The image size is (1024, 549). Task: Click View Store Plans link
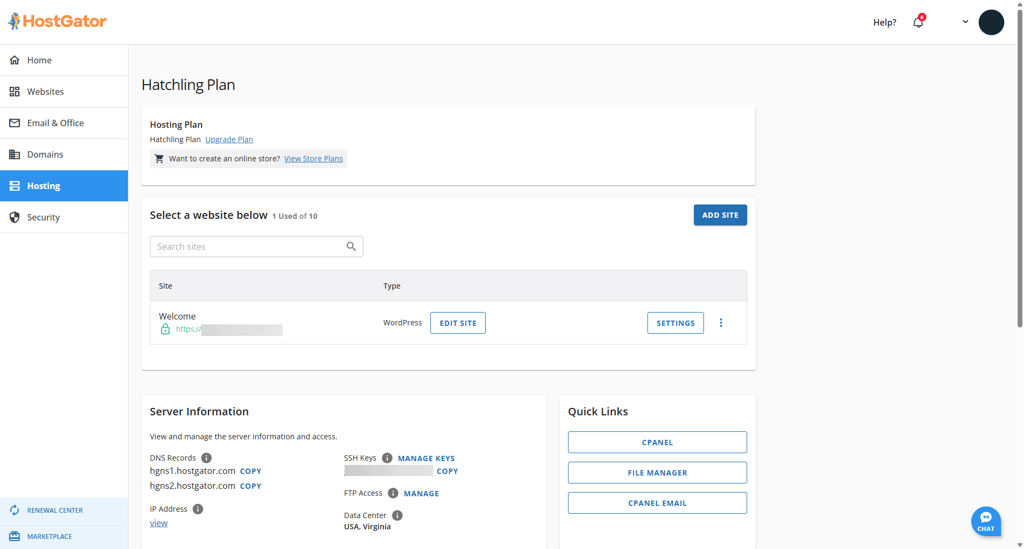pyautogui.click(x=313, y=159)
